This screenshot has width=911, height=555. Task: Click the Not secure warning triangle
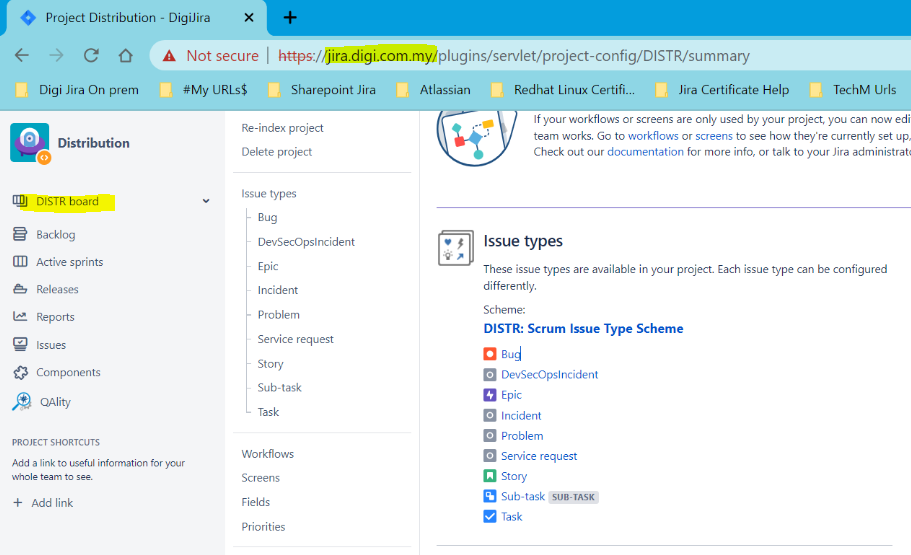[169, 56]
